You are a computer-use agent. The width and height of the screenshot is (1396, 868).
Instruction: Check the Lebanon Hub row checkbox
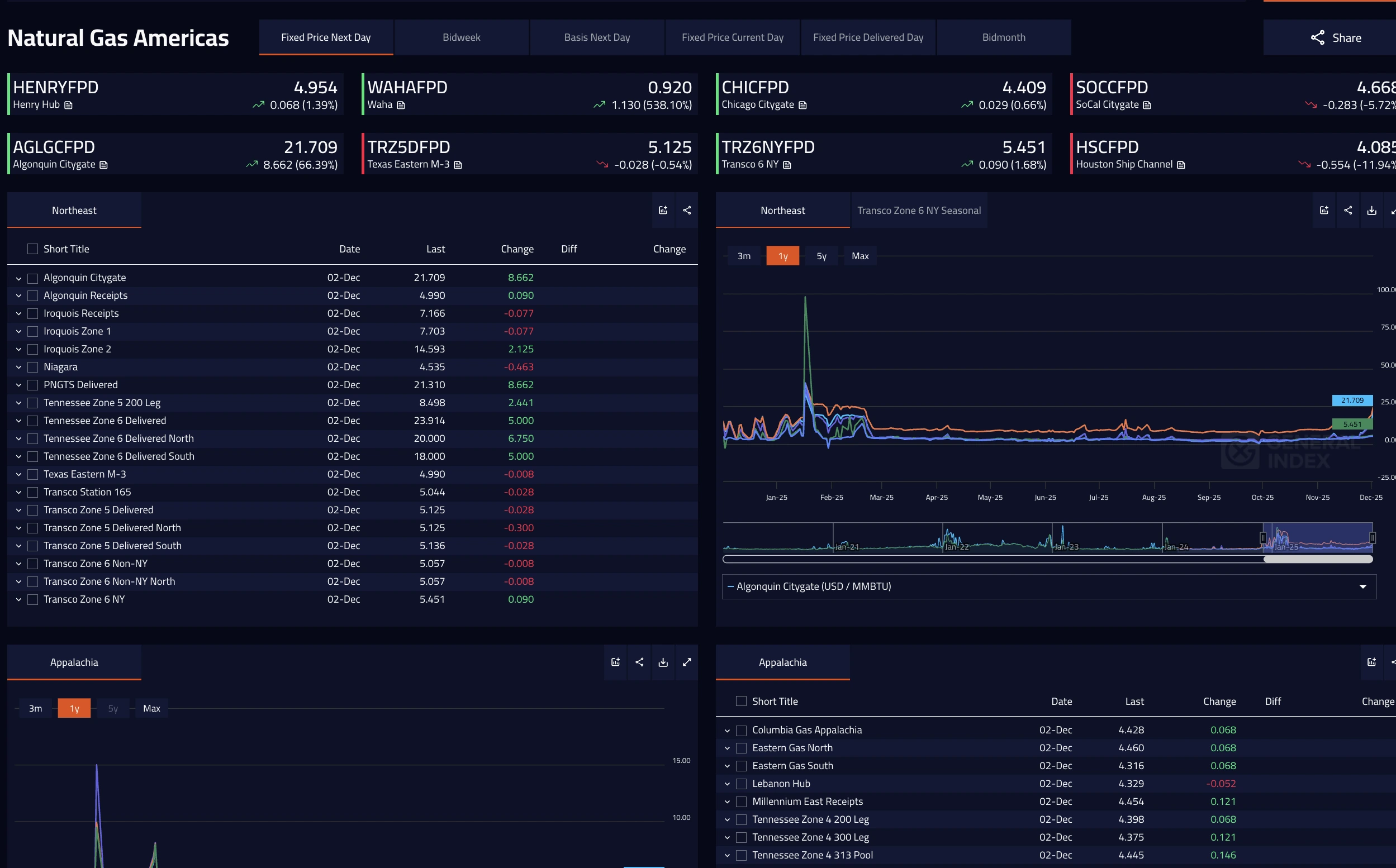coord(741,784)
